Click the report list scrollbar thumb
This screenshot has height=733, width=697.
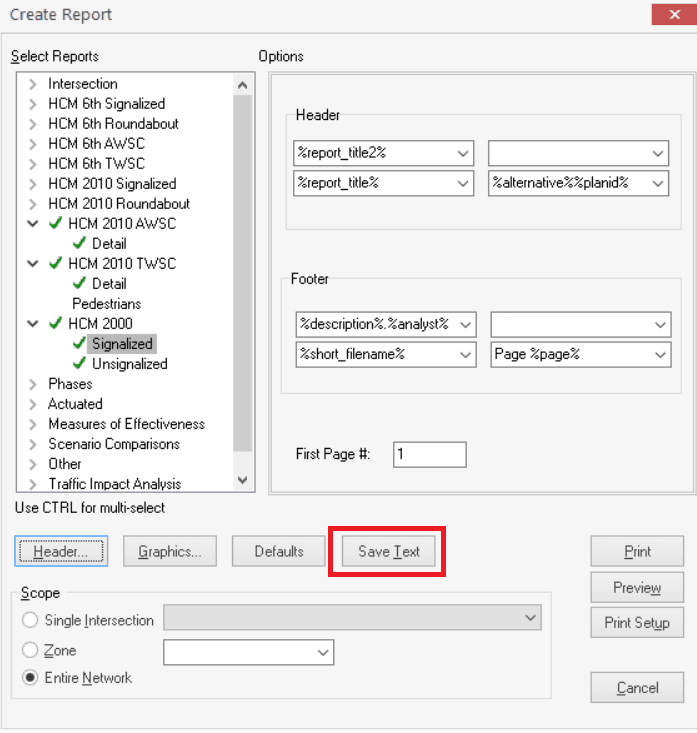(x=242, y=273)
